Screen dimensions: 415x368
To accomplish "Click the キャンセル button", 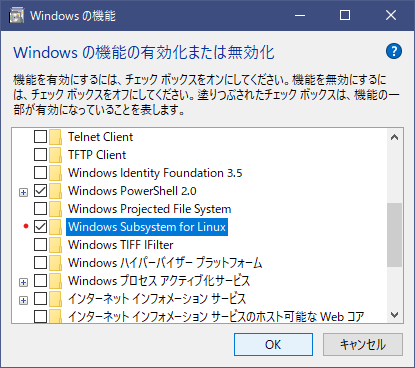I will pyautogui.click(x=363, y=344).
